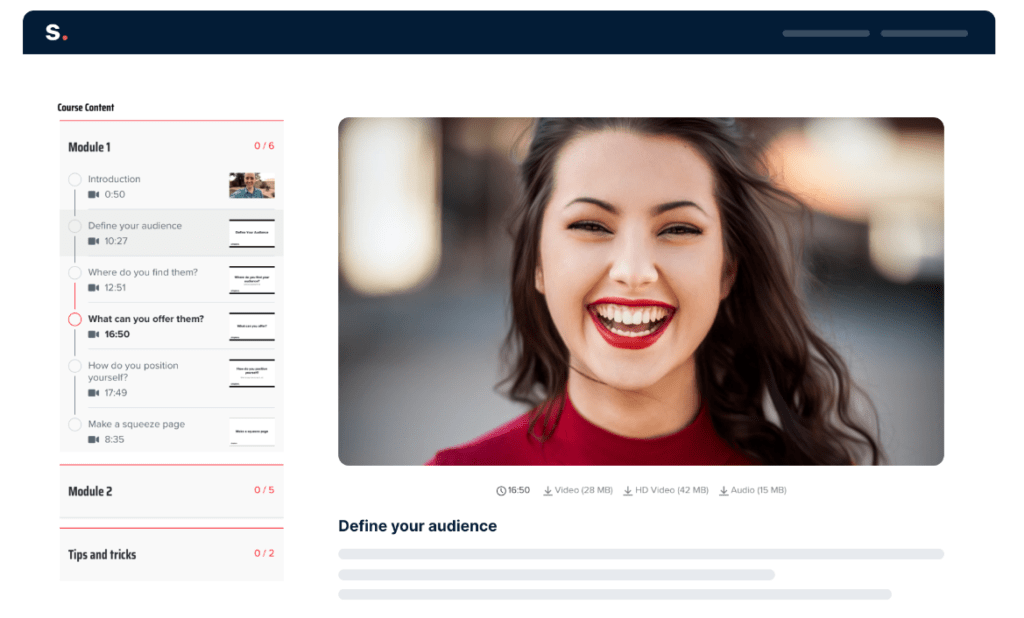Click download icon for Video (28 MB)
Viewport: 1024px width, 618px height.
click(x=548, y=491)
